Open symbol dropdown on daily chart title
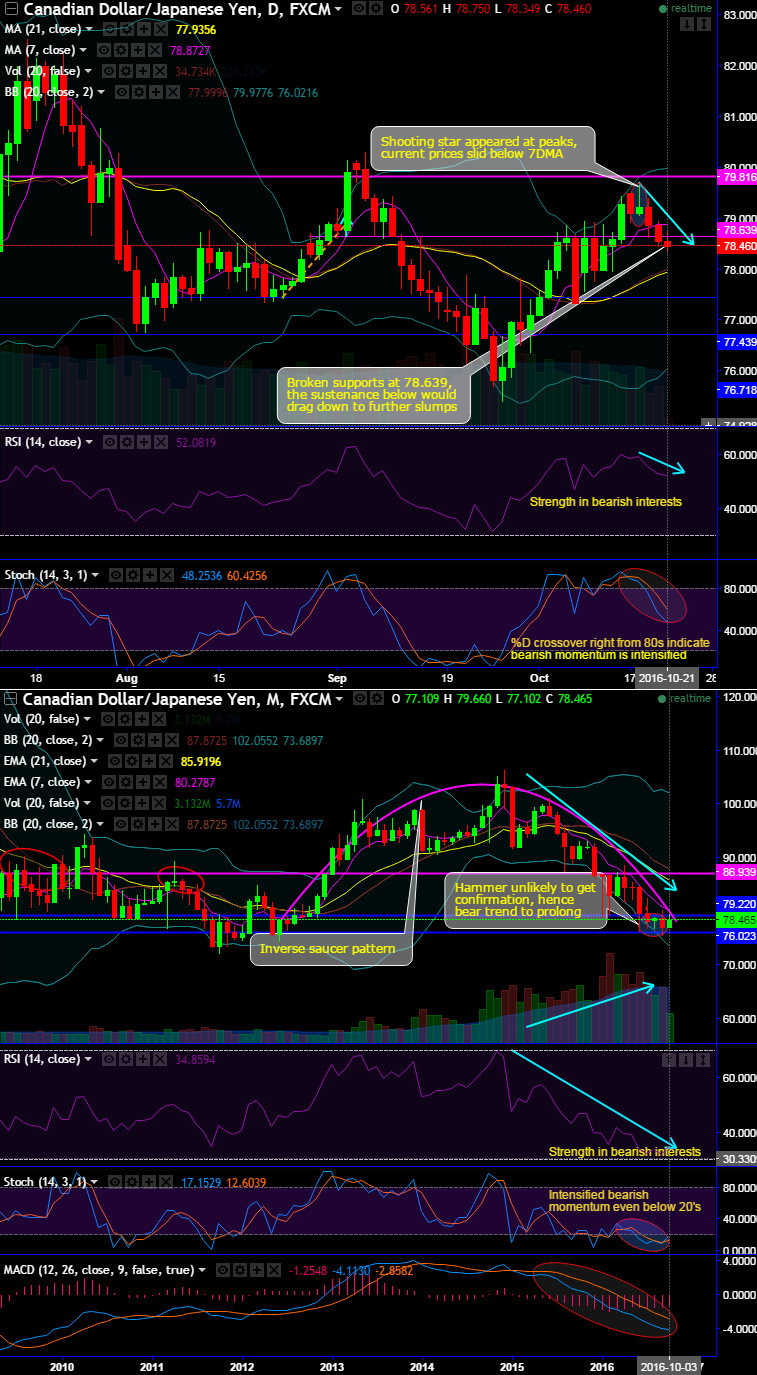This screenshot has width=757, height=1375. tap(338, 9)
